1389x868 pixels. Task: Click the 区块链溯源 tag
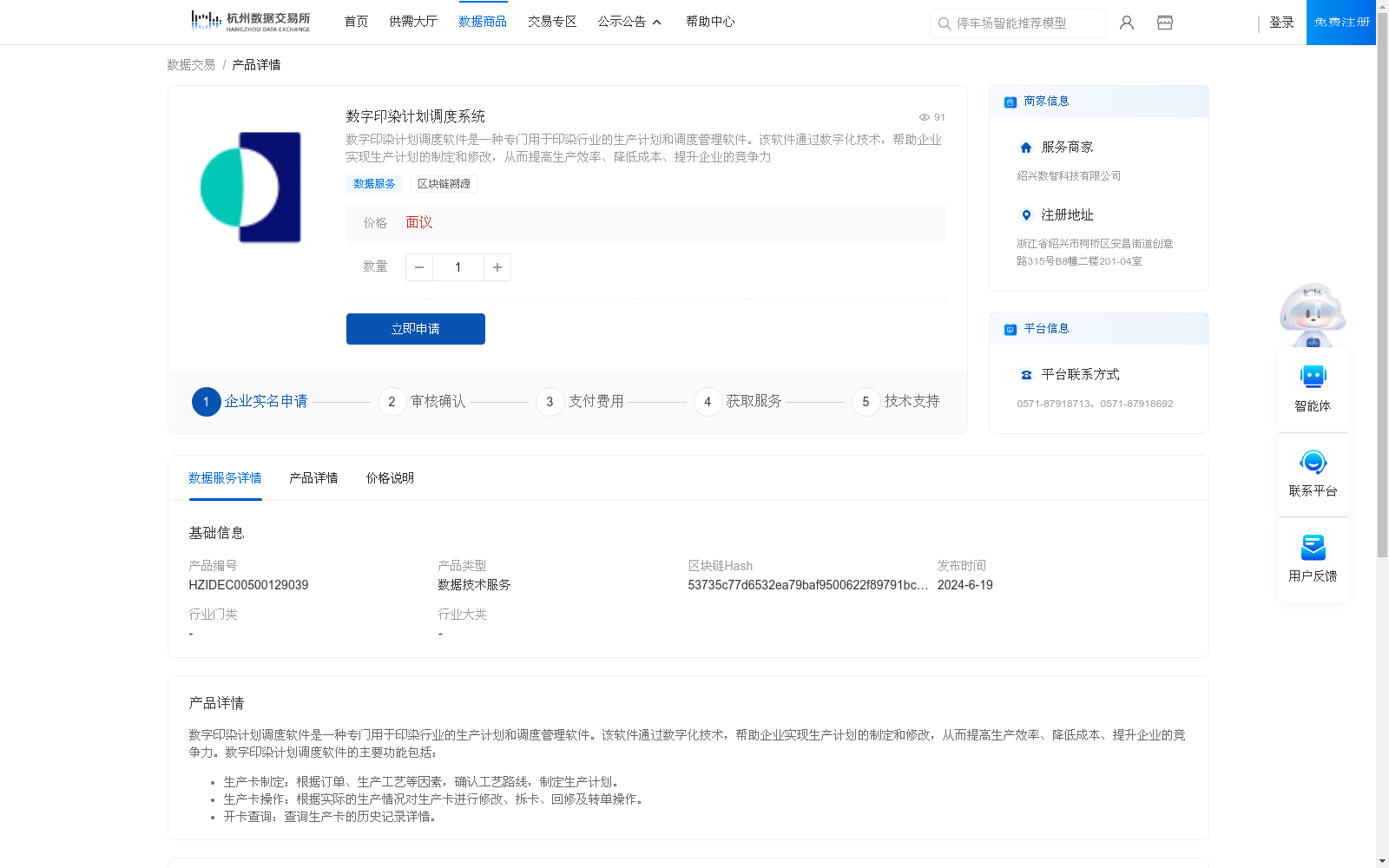tap(444, 184)
